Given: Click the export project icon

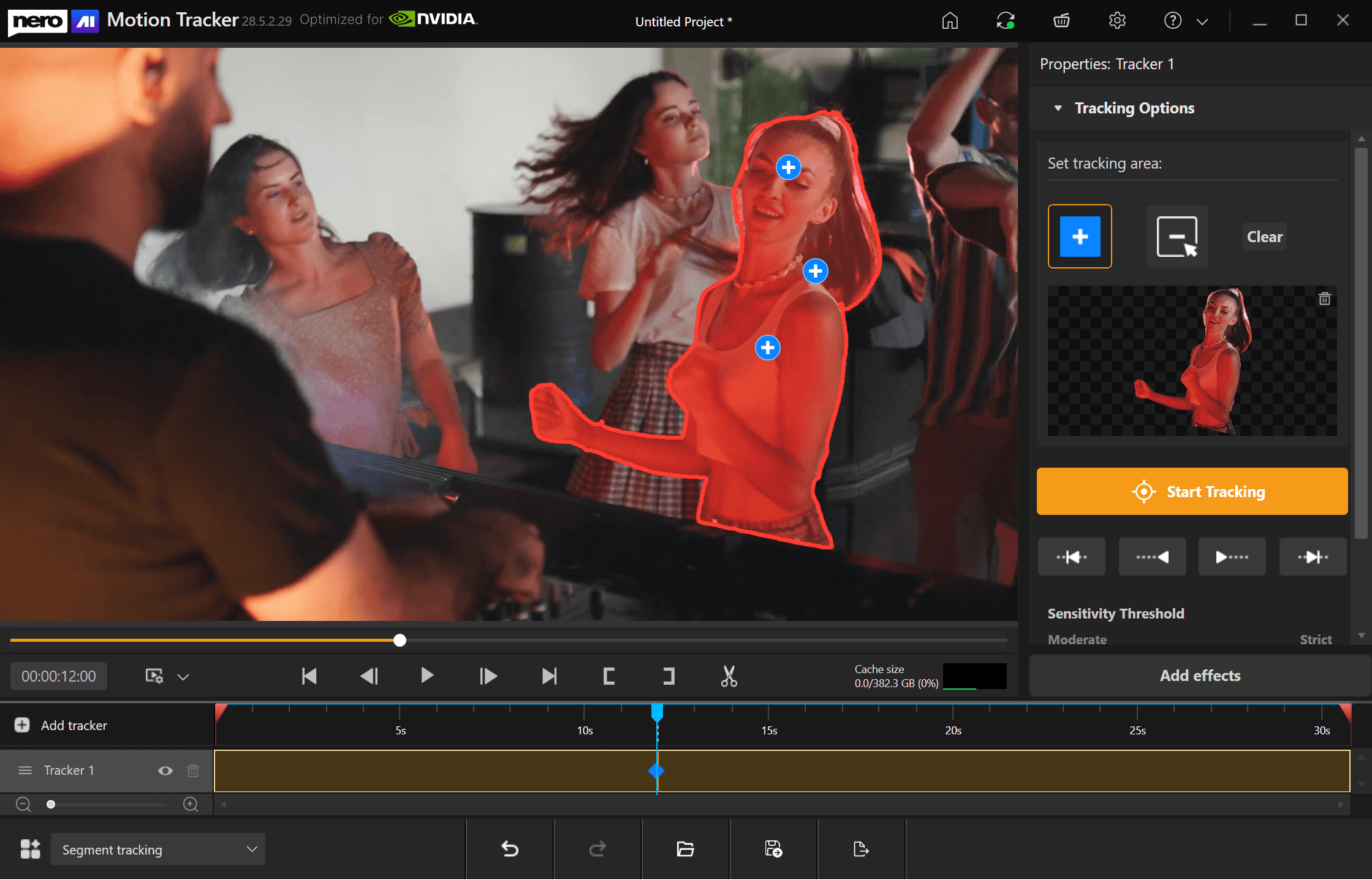Looking at the screenshot, I should [861, 849].
